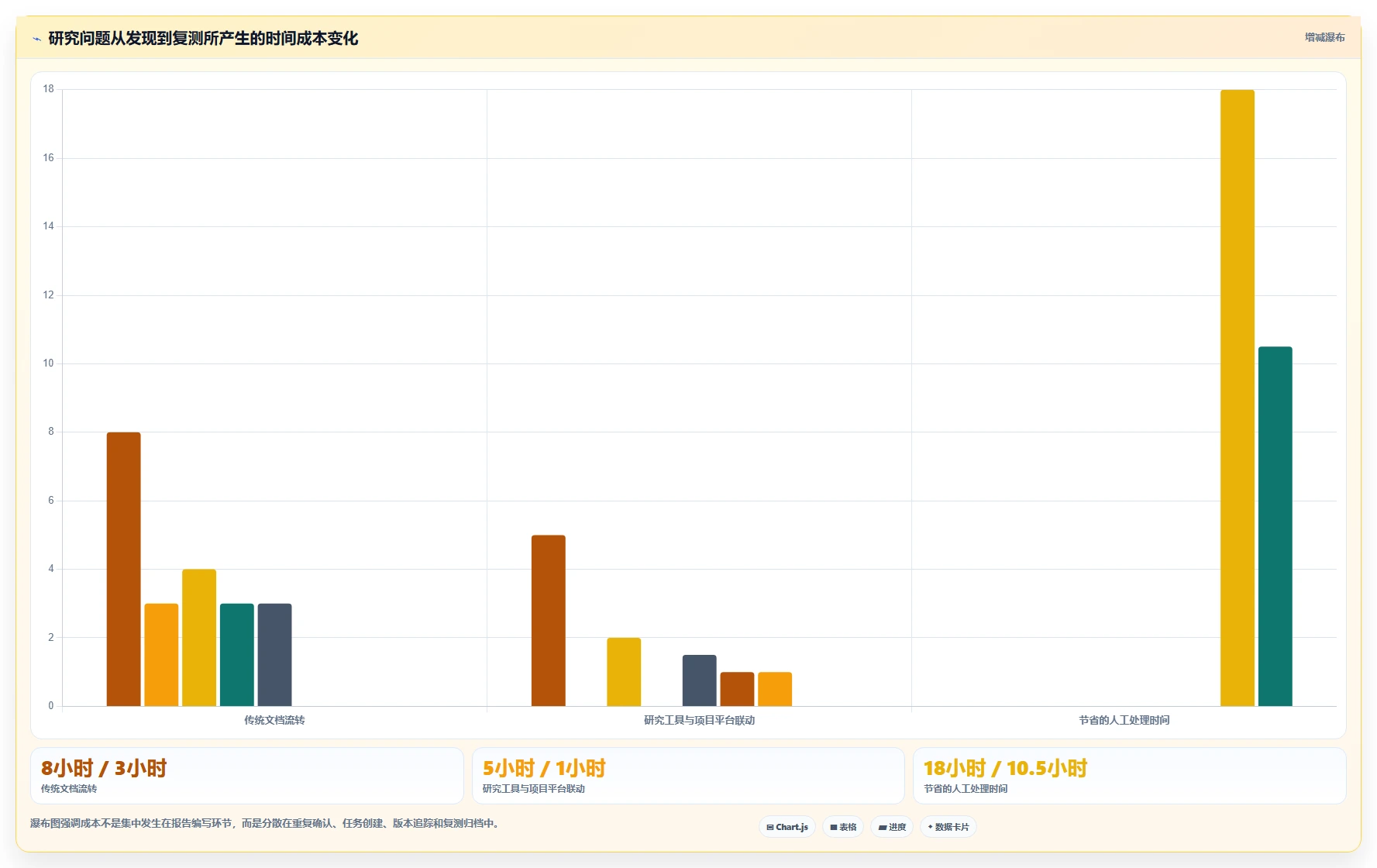The width and height of the screenshot is (1377, 868).
Task: Click the 18小时 / 10.5小时 stat value
Action: pyautogui.click(x=1005, y=768)
